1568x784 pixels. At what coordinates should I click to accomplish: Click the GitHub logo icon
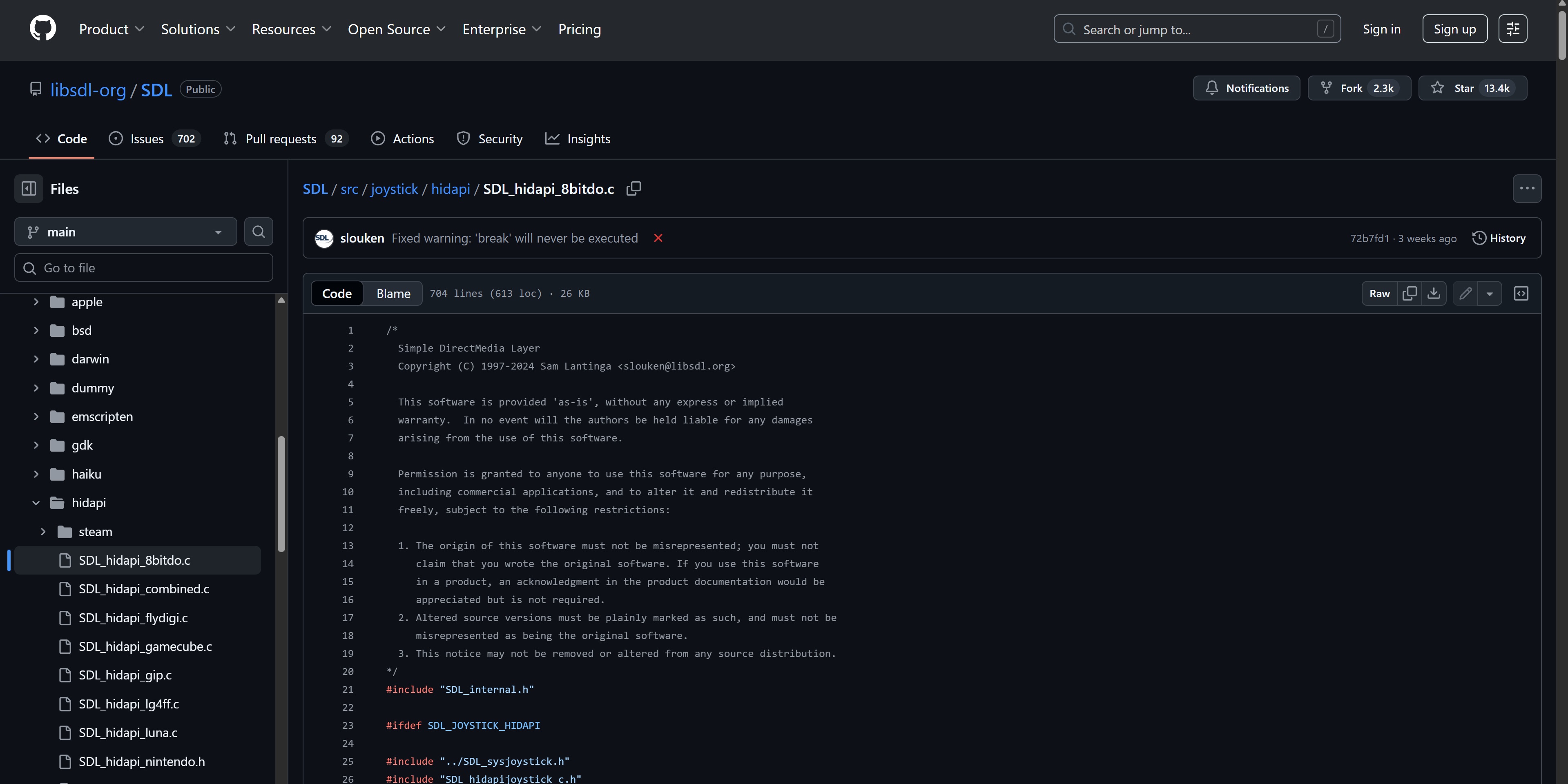point(42,29)
